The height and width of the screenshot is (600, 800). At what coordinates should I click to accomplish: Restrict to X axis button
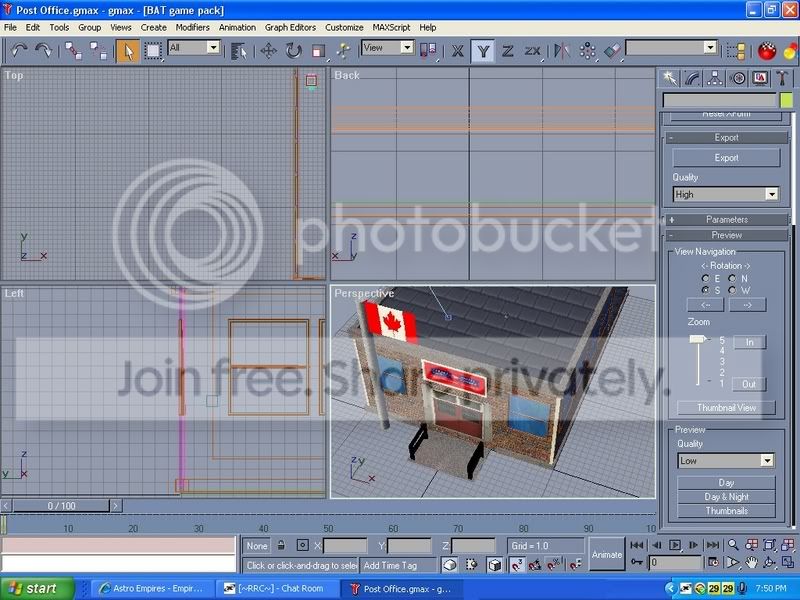click(458, 51)
